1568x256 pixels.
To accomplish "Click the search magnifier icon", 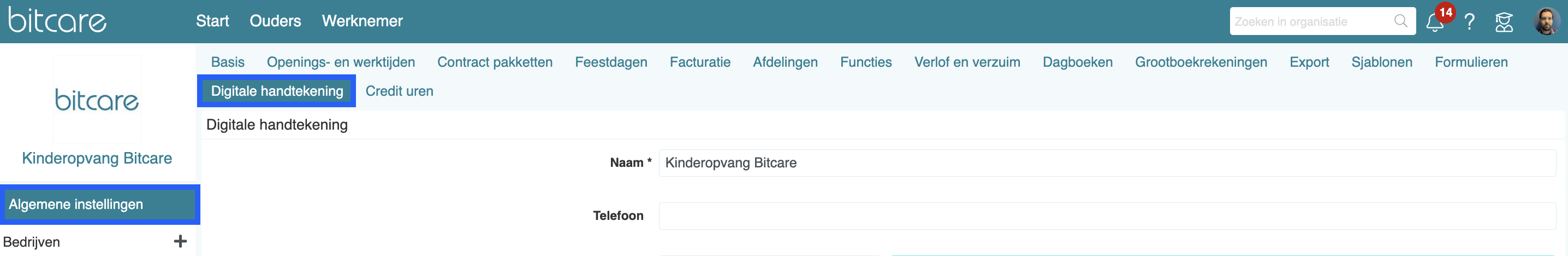I will click(x=1400, y=21).
